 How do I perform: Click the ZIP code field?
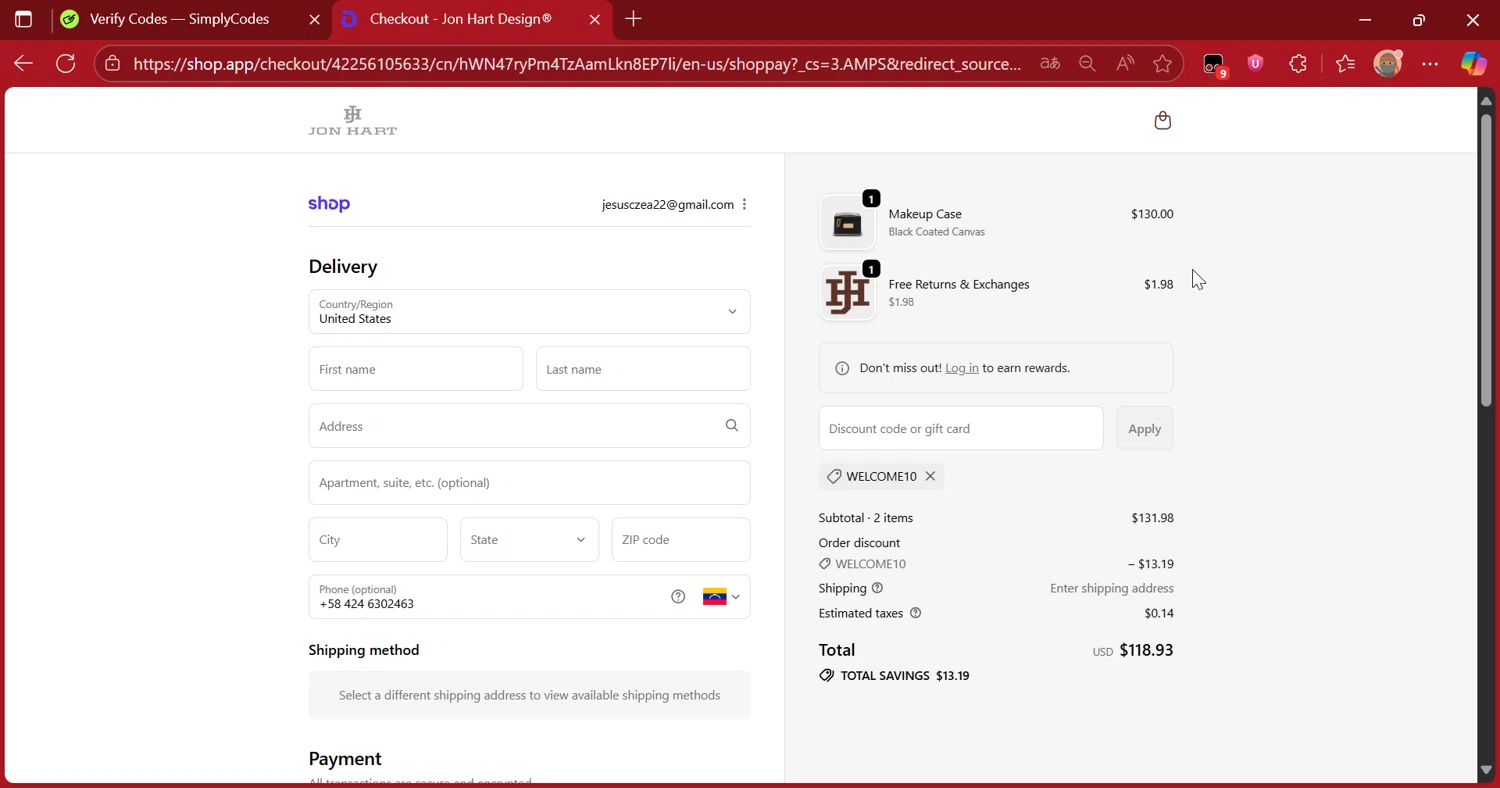point(681,540)
